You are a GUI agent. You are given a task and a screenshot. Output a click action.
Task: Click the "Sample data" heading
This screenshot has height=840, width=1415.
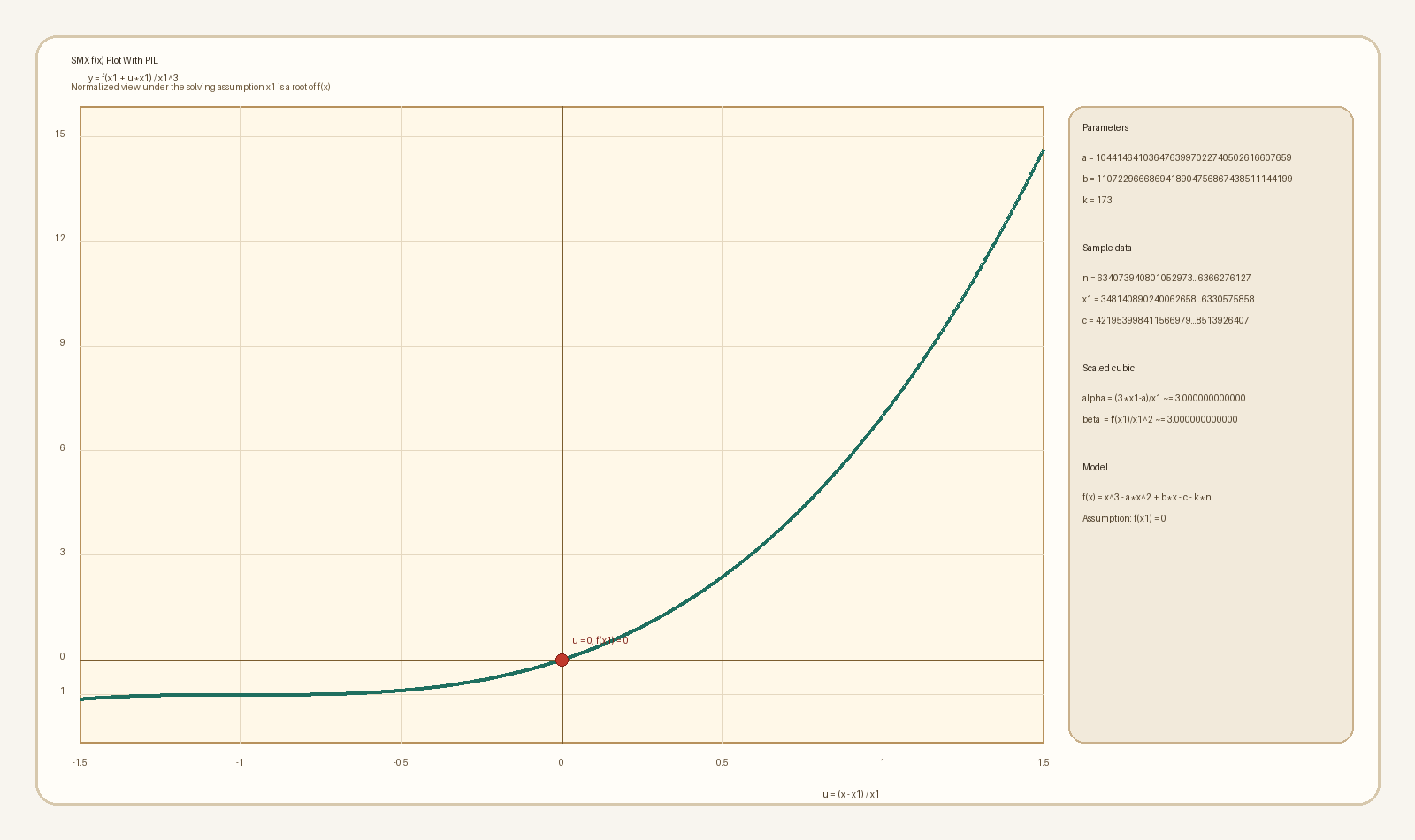(1106, 248)
